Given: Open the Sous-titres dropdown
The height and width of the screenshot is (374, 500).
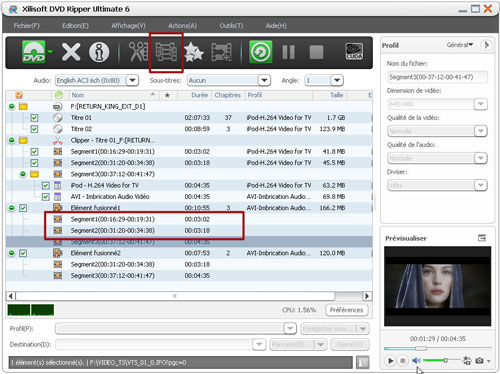Looking at the screenshot, I should pyautogui.click(x=264, y=80).
